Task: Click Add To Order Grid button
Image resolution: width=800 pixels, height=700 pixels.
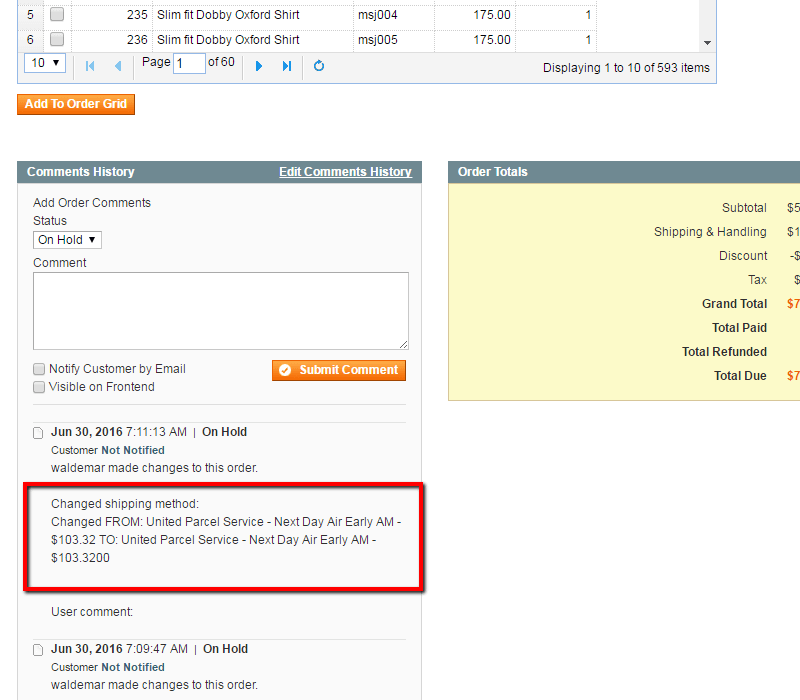Action: 76,104
